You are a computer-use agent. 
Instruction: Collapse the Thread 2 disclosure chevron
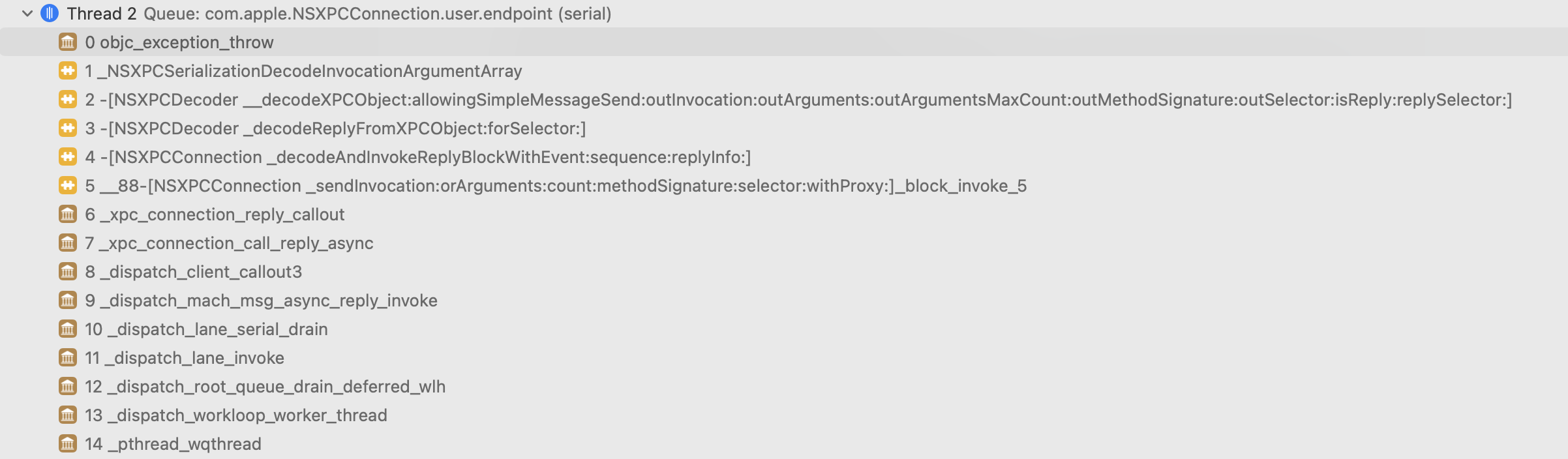click(27, 13)
